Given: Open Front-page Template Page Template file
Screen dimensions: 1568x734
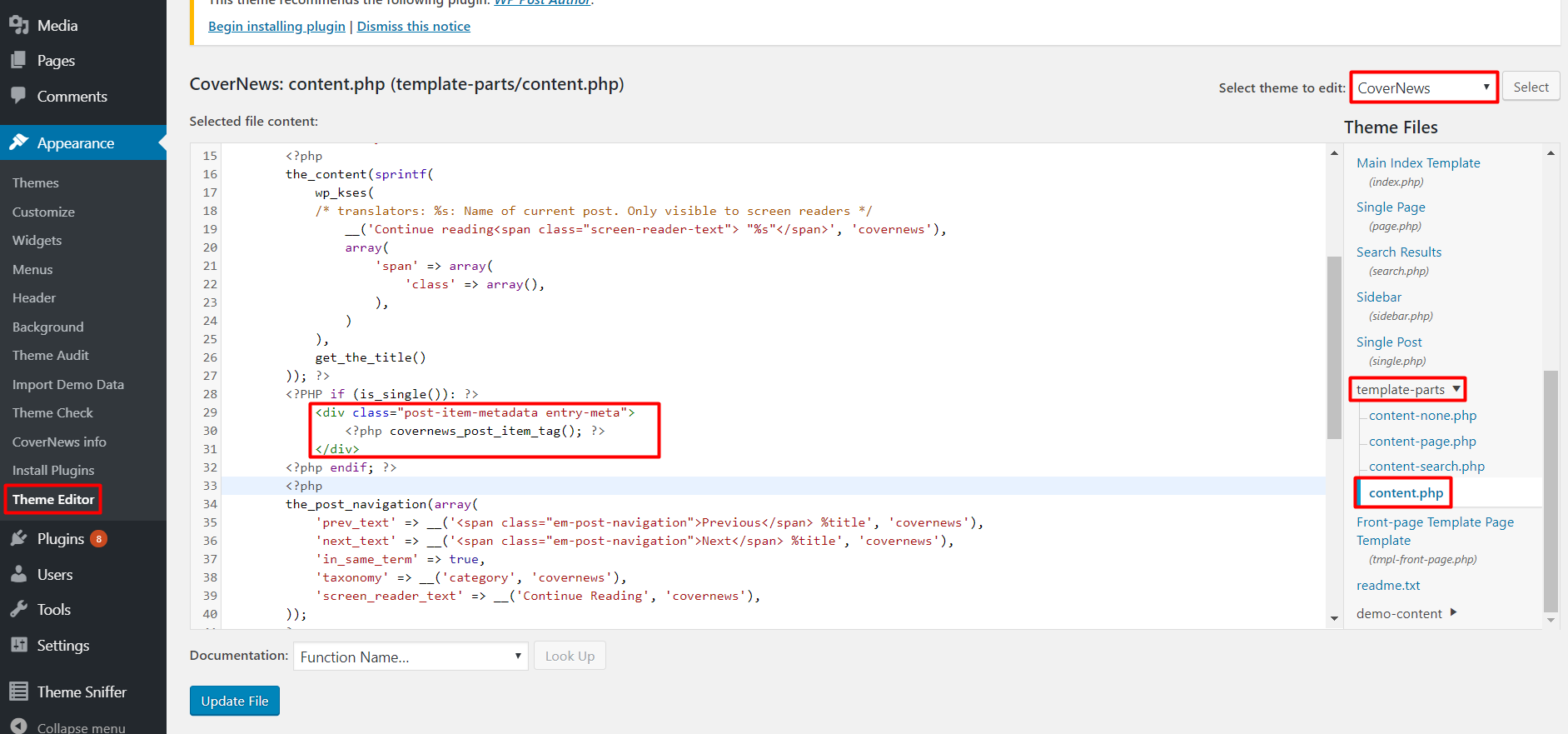Looking at the screenshot, I should click(x=1435, y=532).
